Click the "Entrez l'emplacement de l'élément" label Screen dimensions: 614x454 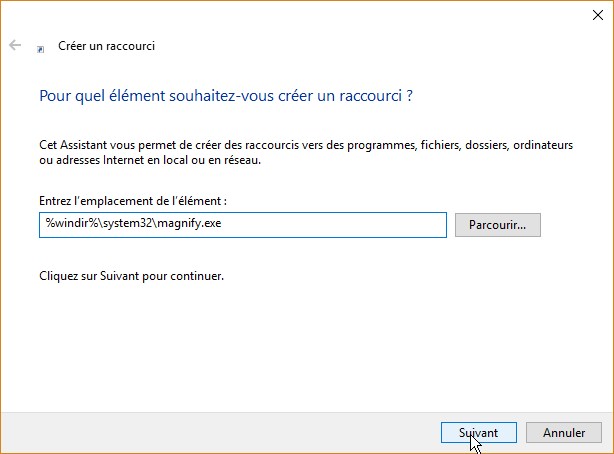133,201
